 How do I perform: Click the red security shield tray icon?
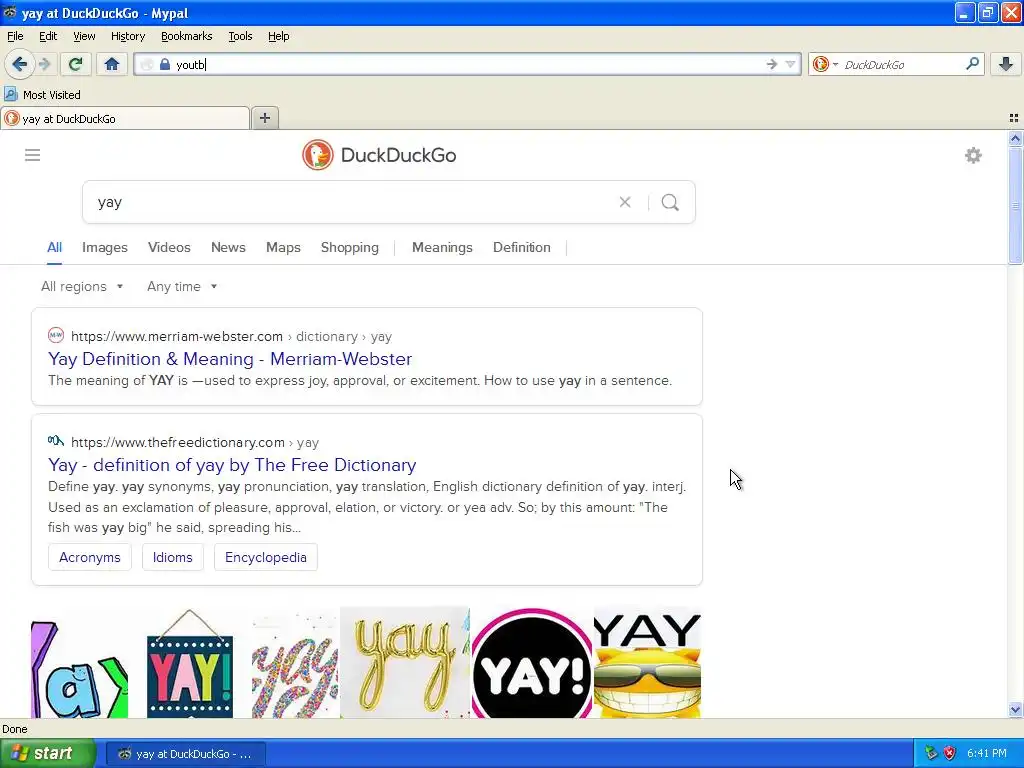point(949,754)
